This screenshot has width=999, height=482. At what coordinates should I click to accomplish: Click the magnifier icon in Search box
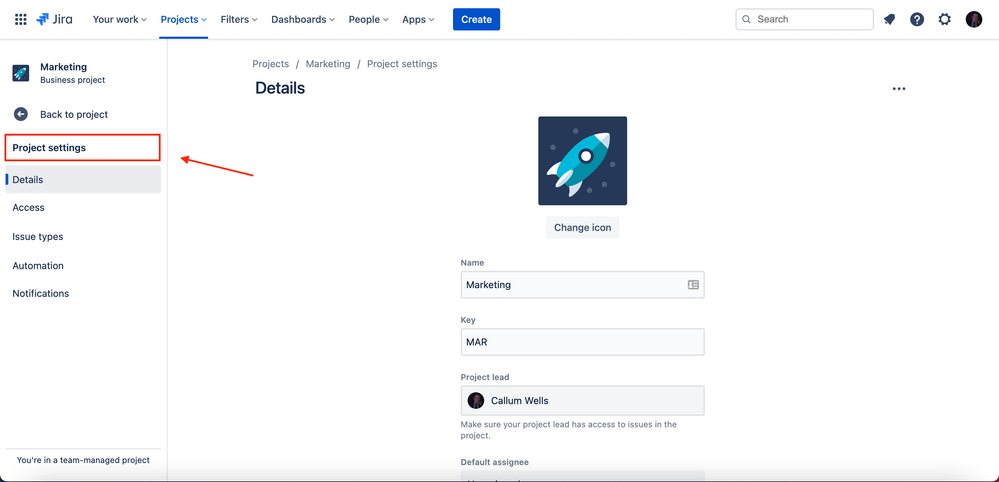click(747, 19)
